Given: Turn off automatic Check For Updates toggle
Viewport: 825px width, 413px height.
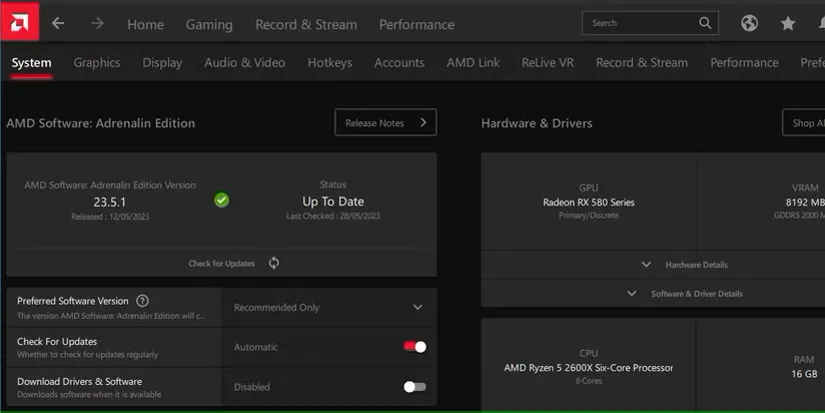Looking at the screenshot, I should (x=415, y=347).
